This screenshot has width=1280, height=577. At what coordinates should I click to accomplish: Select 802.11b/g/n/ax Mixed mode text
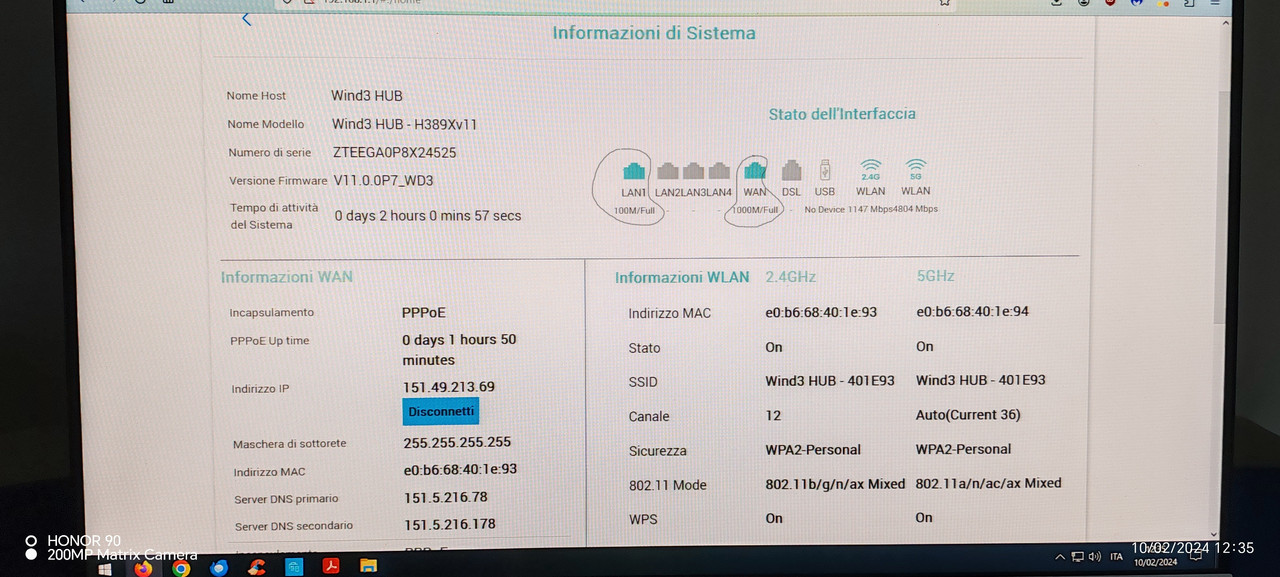click(x=835, y=484)
